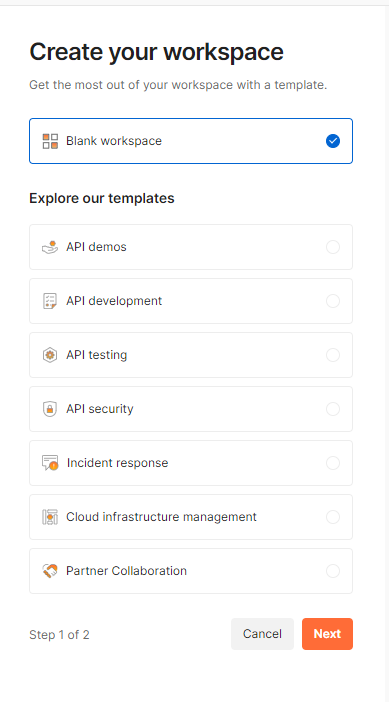This screenshot has height=702, width=389.
Task: Select the API development radio button
Action: click(x=333, y=301)
